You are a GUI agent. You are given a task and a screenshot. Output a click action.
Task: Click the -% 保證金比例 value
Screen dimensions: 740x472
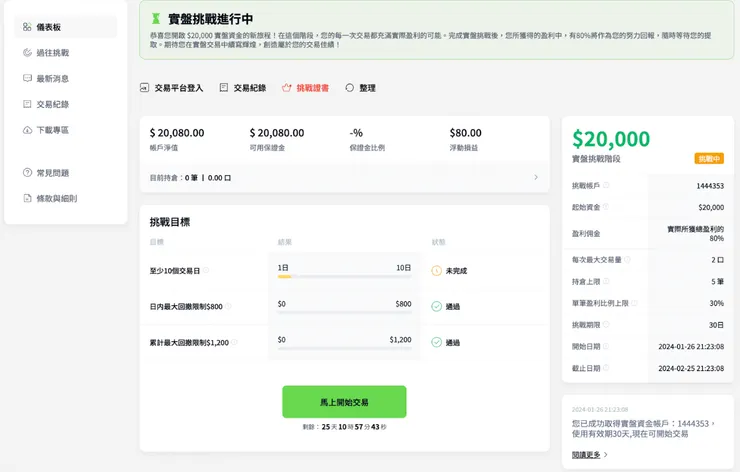coord(356,133)
